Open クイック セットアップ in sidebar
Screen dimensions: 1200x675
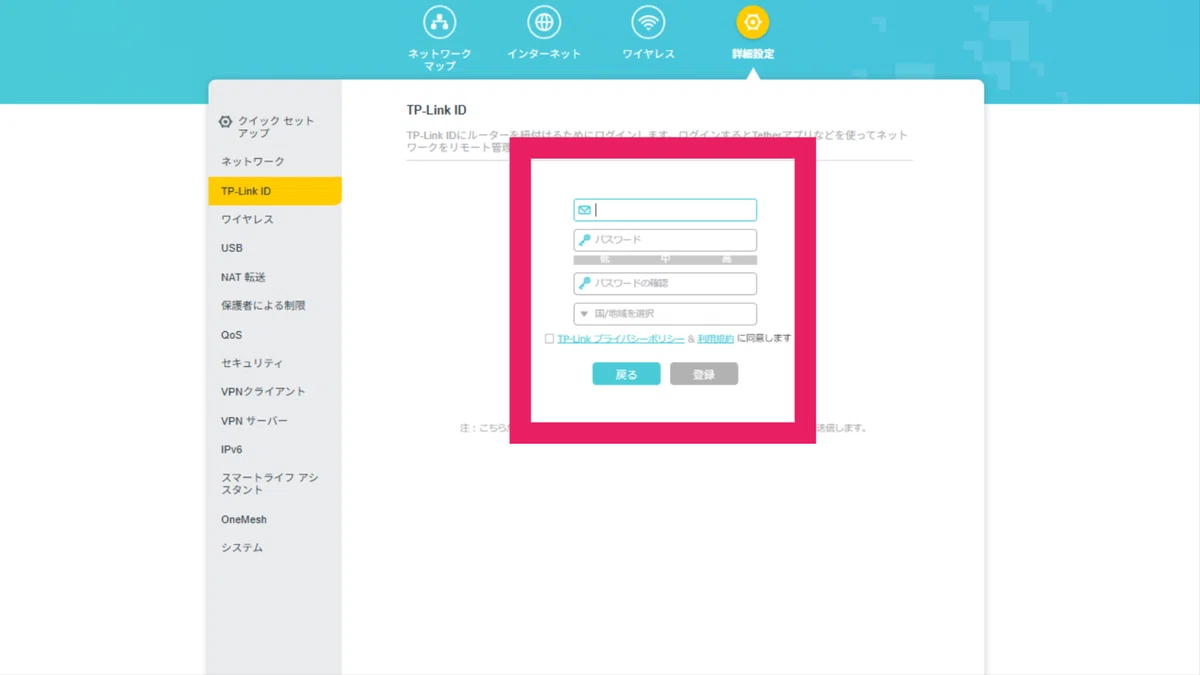[275, 127]
